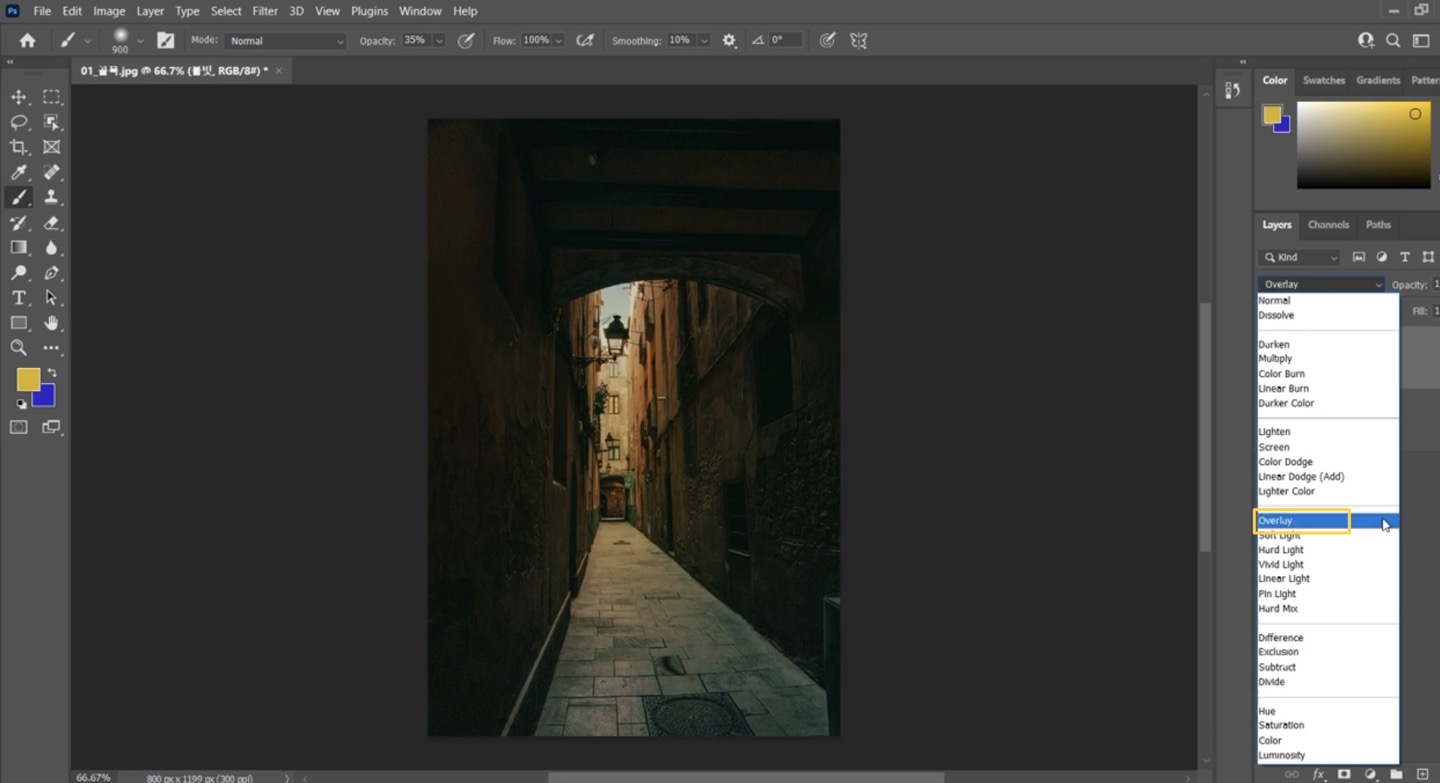Choose Soft Light blend mode

coord(1280,536)
